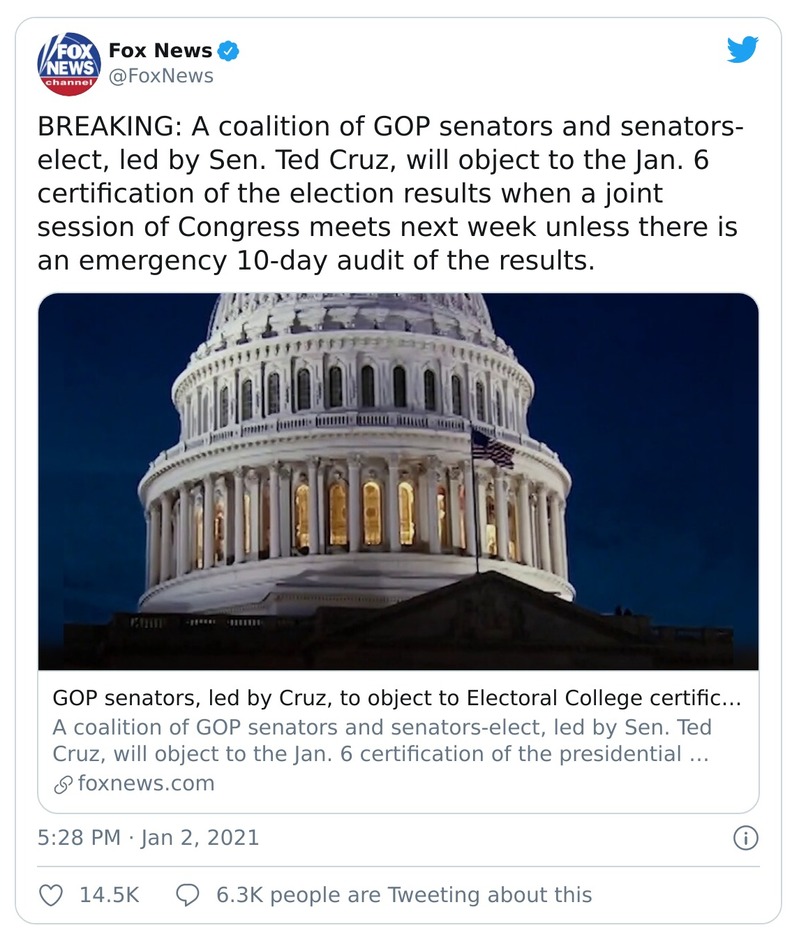Click the chain link icon beside foxnews.com
The width and height of the screenshot is (799, 944).
click(63, 783)
